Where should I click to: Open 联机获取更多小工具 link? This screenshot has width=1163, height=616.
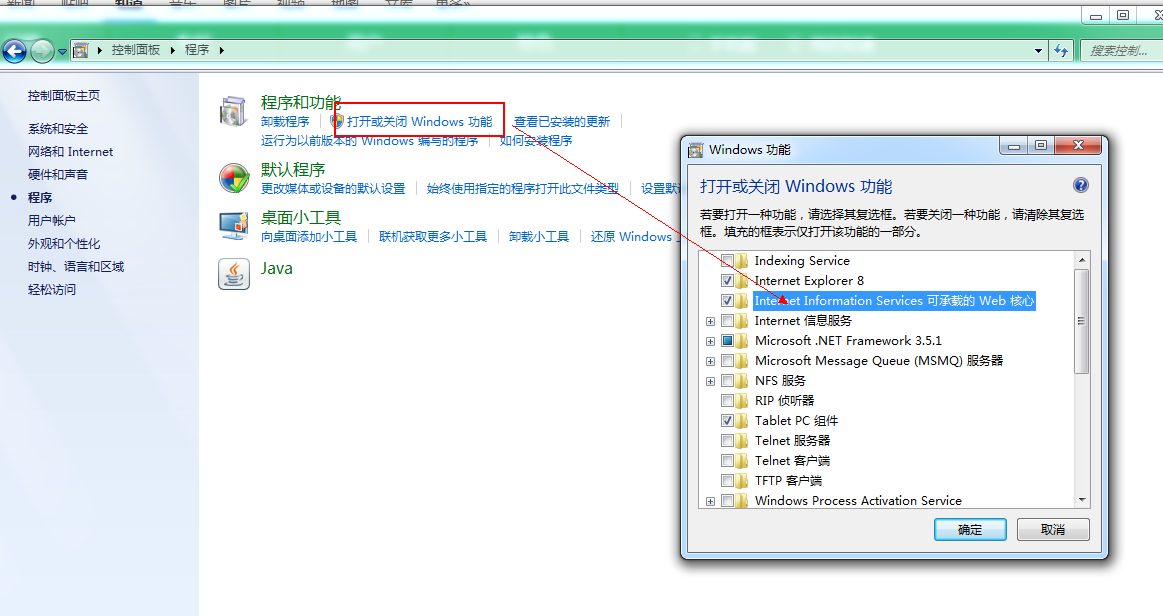coord(433,237)
